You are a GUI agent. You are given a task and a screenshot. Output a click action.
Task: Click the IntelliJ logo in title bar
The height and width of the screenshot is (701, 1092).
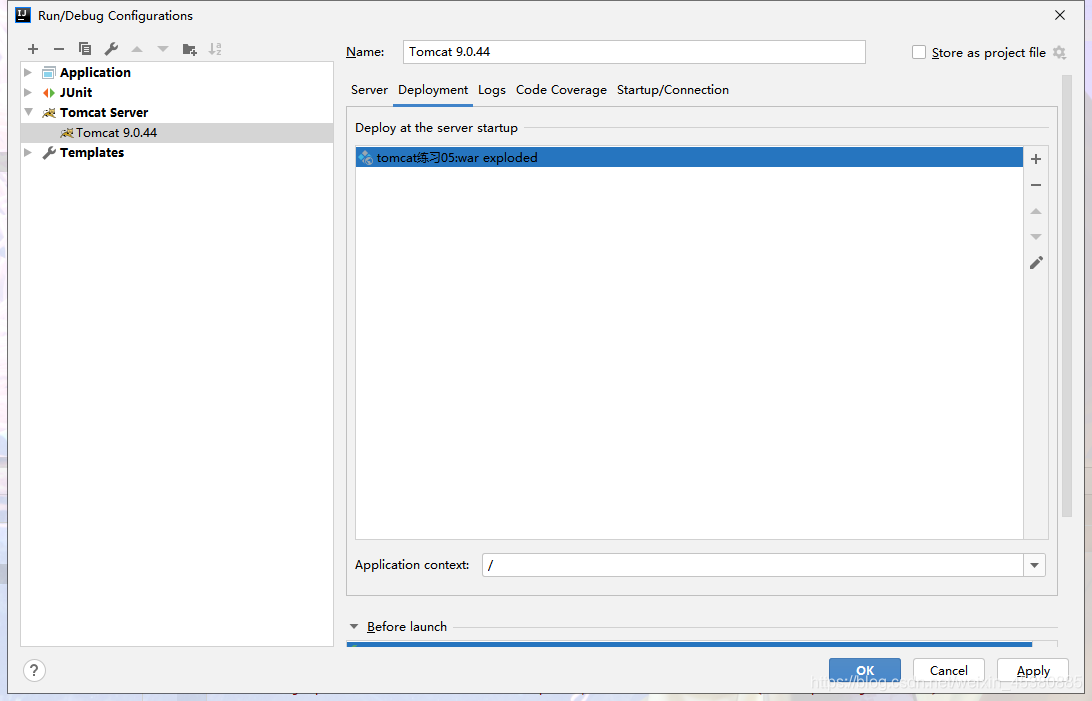[x=23, y=15]
